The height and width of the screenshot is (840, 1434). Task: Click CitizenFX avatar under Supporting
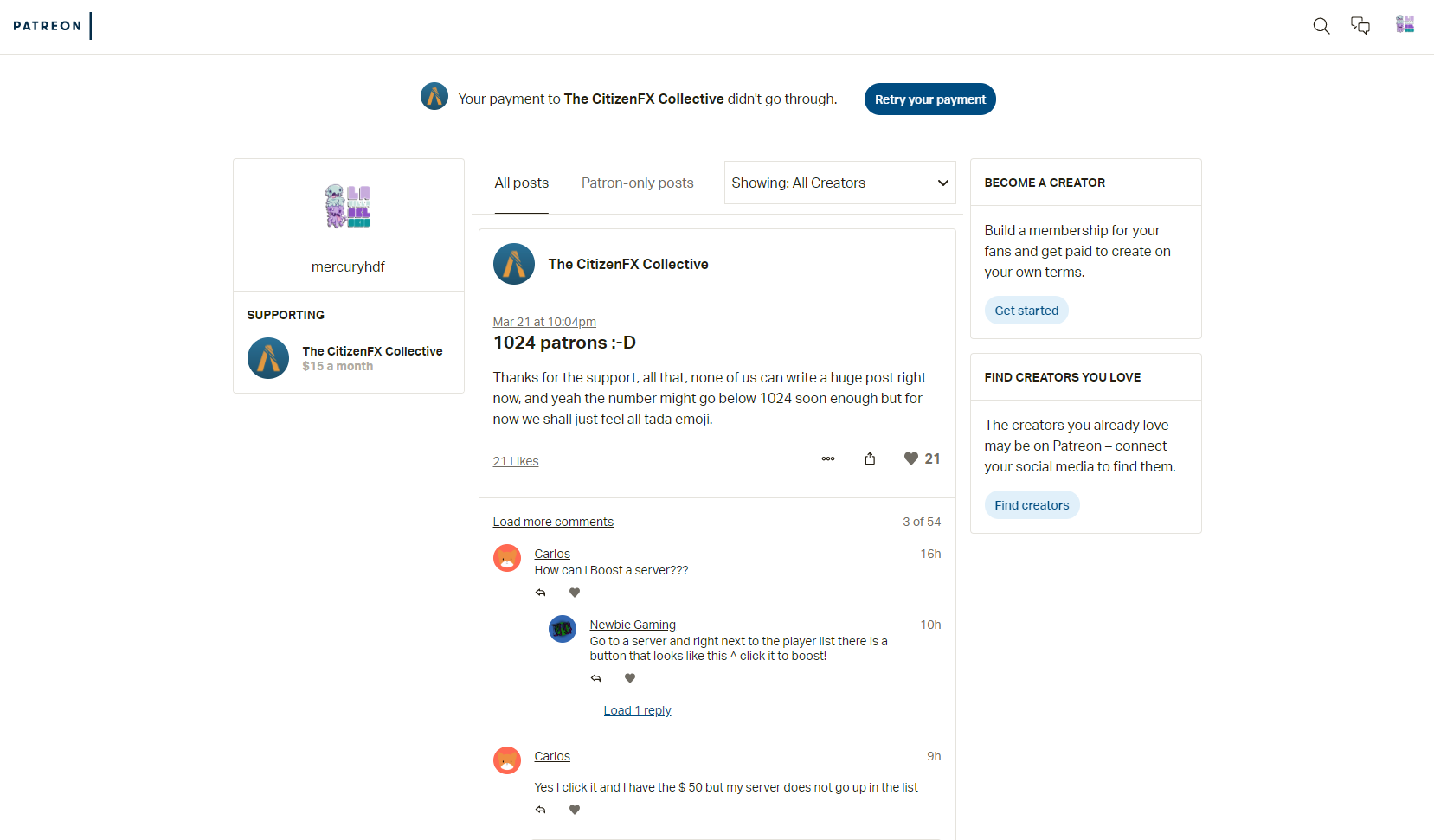tap(268, 358)
